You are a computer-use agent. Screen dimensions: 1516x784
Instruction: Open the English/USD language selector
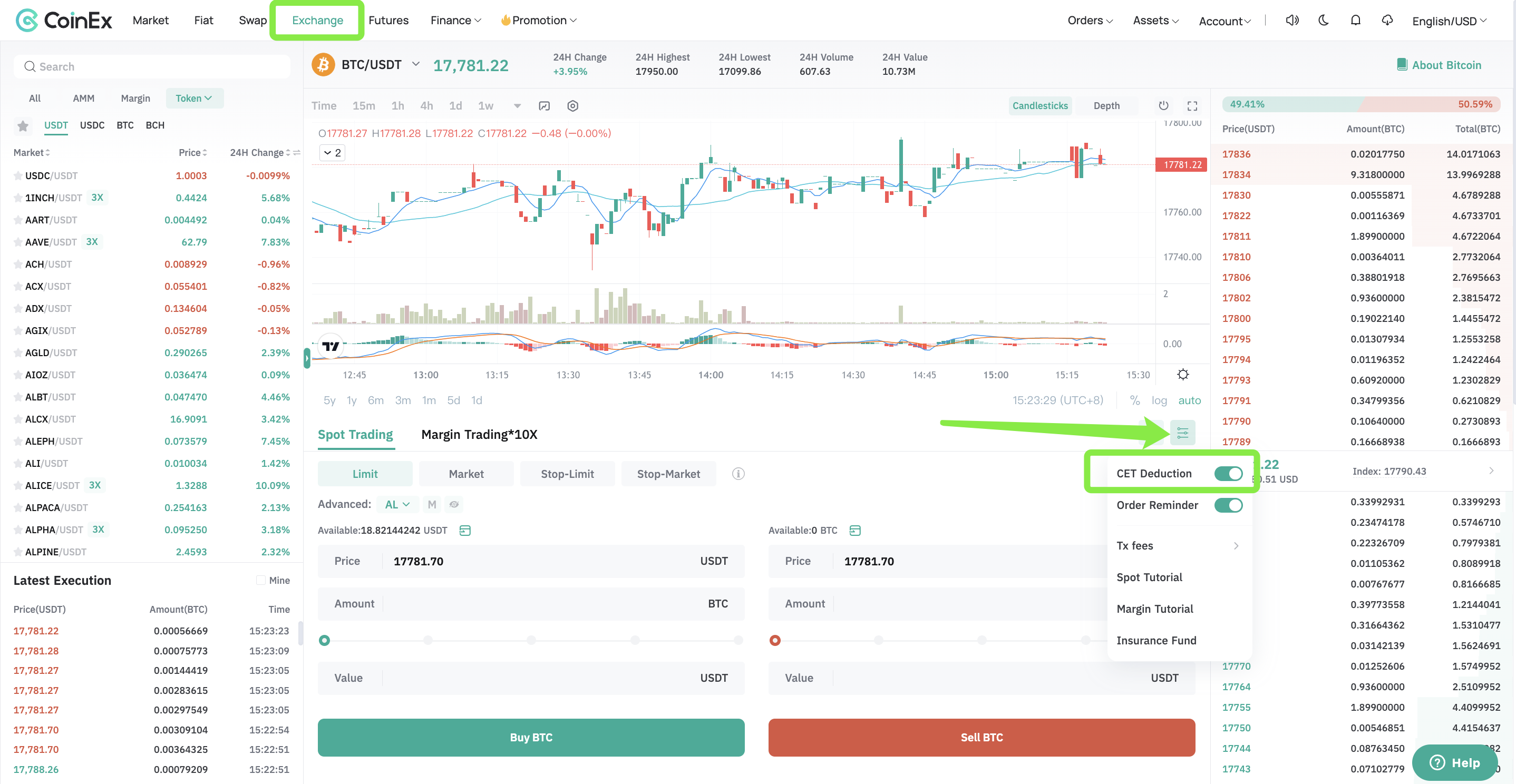[x=1449, y=21]
